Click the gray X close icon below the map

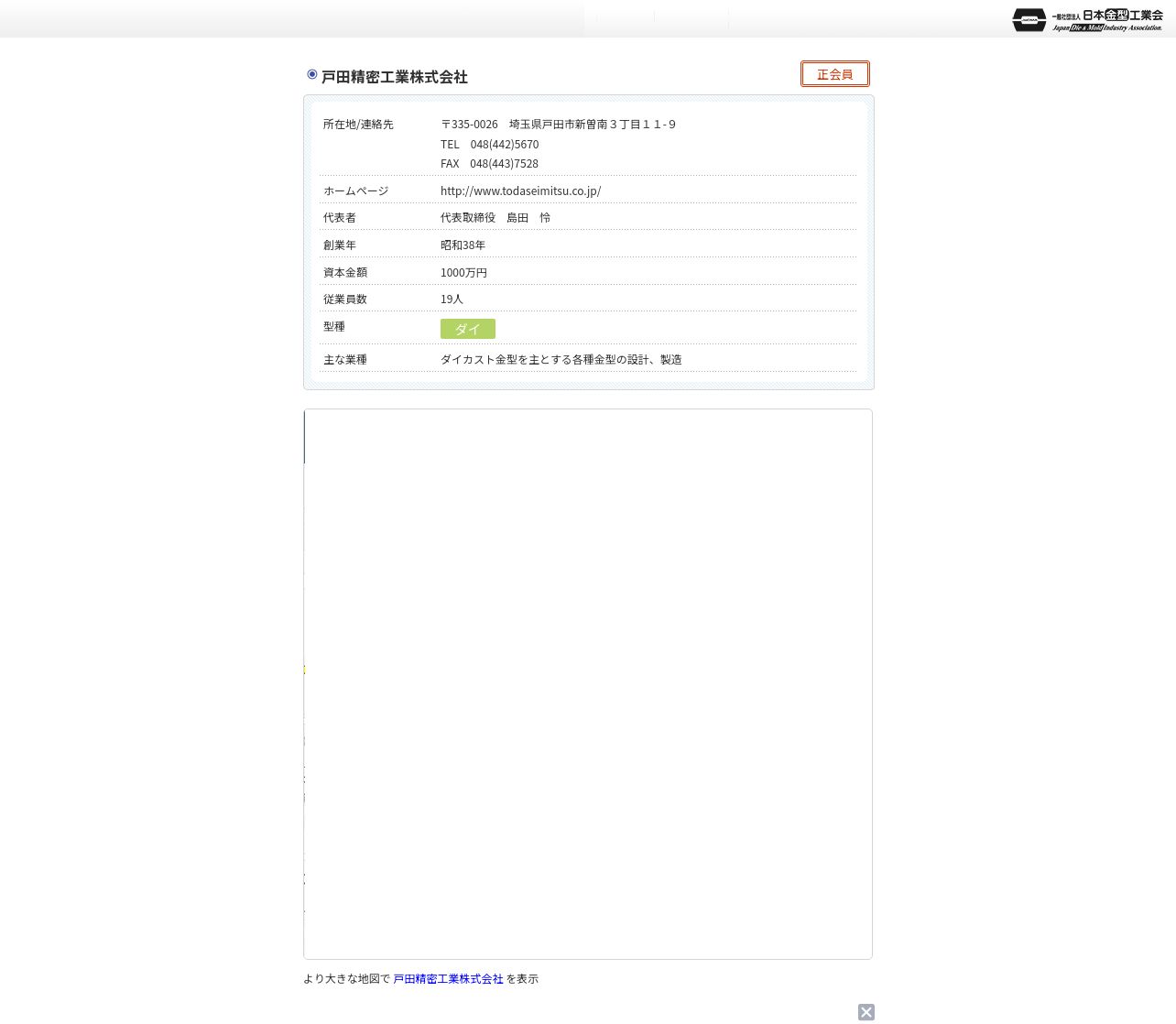(866, 1012)
